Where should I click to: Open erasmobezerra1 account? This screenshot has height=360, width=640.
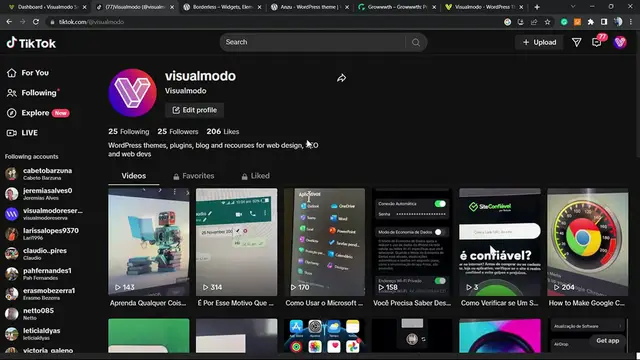click(x=41, y=293)
